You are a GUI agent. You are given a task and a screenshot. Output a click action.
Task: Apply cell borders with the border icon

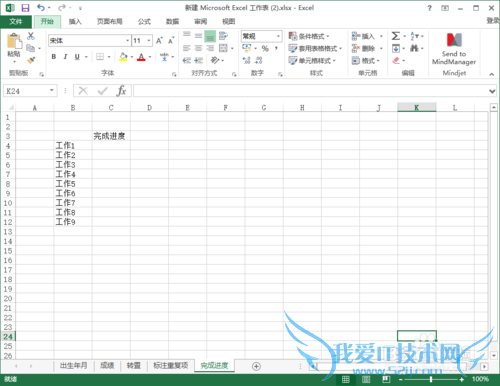click(100, 57)
